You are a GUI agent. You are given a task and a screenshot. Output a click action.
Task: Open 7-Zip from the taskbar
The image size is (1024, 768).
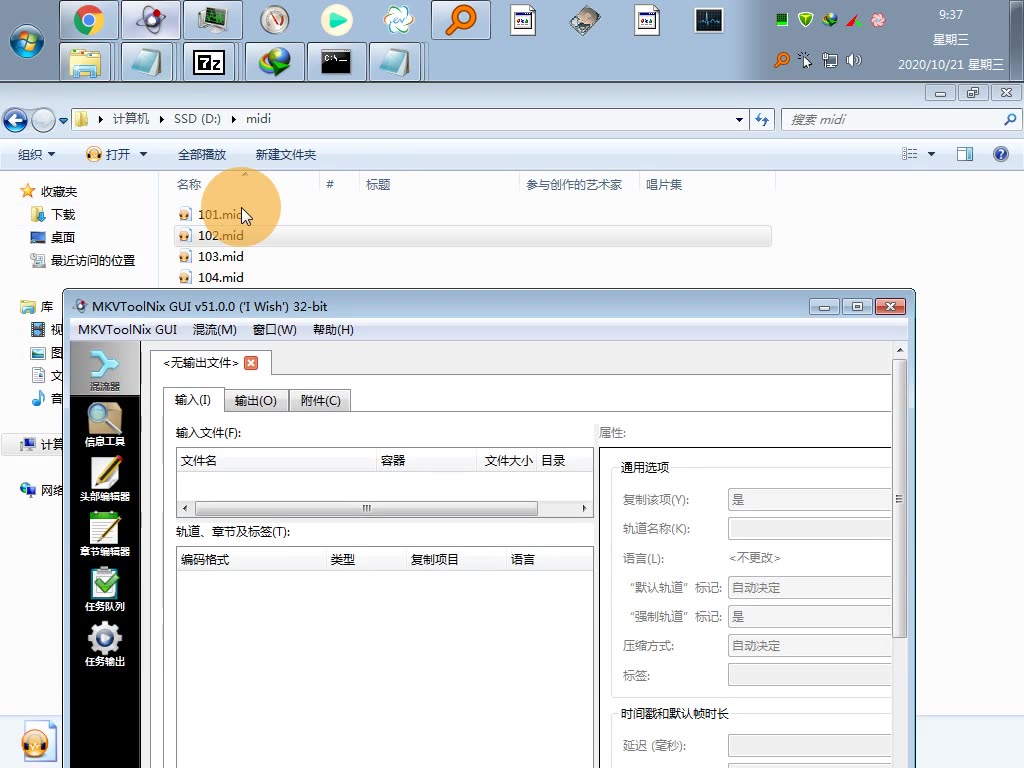point(212,62)
